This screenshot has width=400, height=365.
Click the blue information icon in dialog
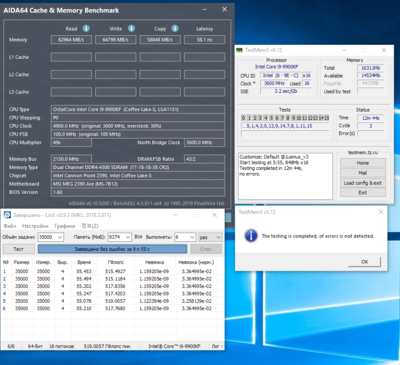[x=251, y=236]
